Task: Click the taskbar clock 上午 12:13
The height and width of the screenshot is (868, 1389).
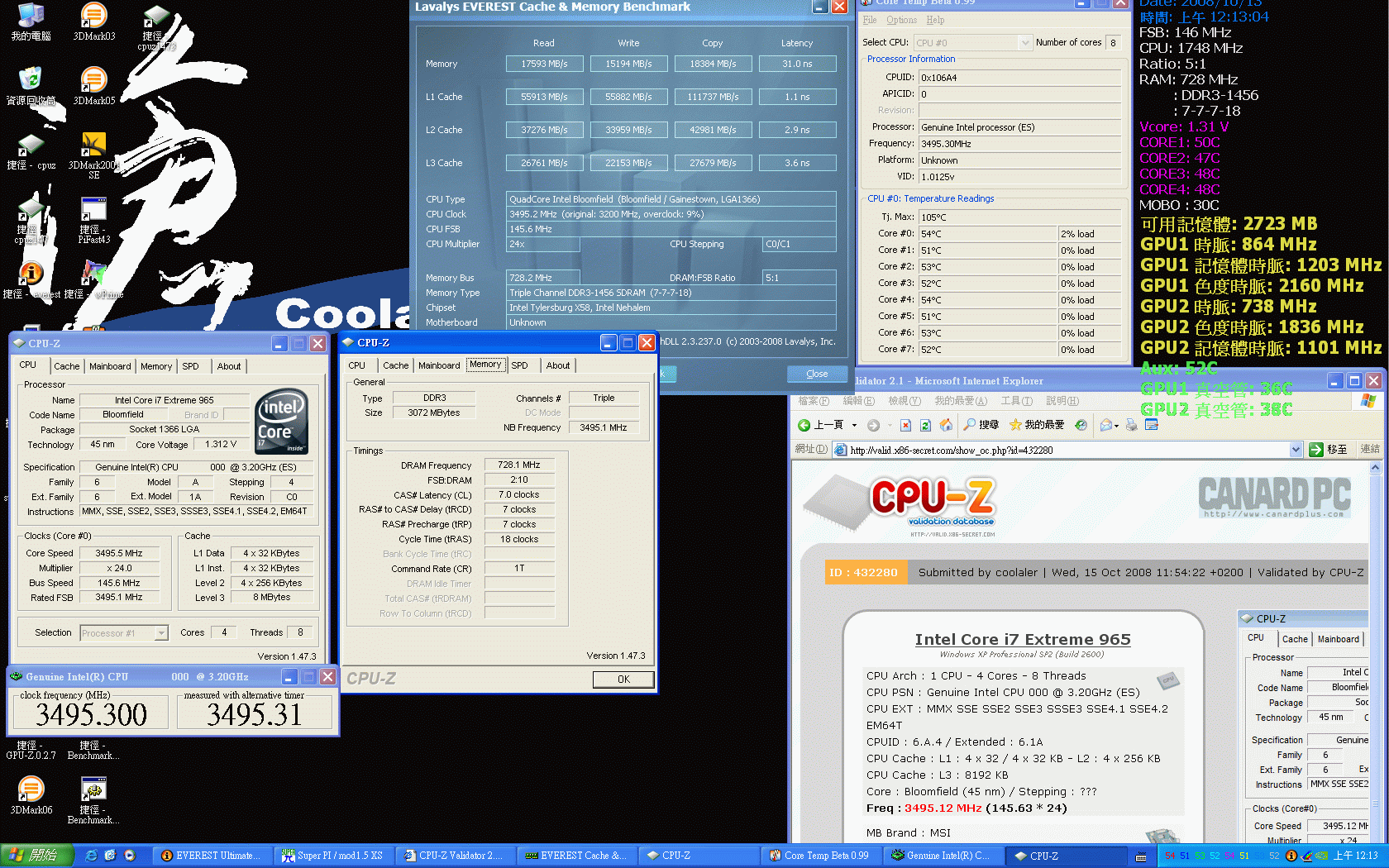Action: tap(1356, 856)
